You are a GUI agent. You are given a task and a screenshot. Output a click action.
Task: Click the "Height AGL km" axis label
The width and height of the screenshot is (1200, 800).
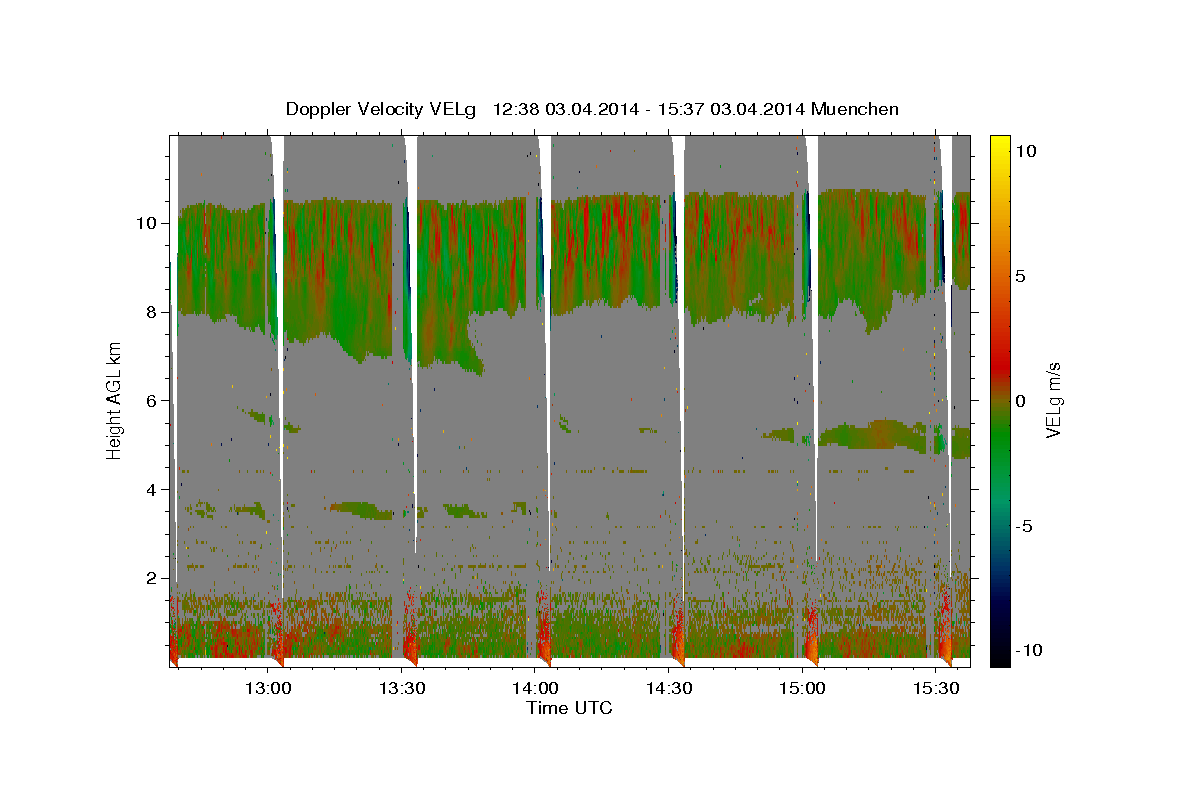click(x=114, y=400)
